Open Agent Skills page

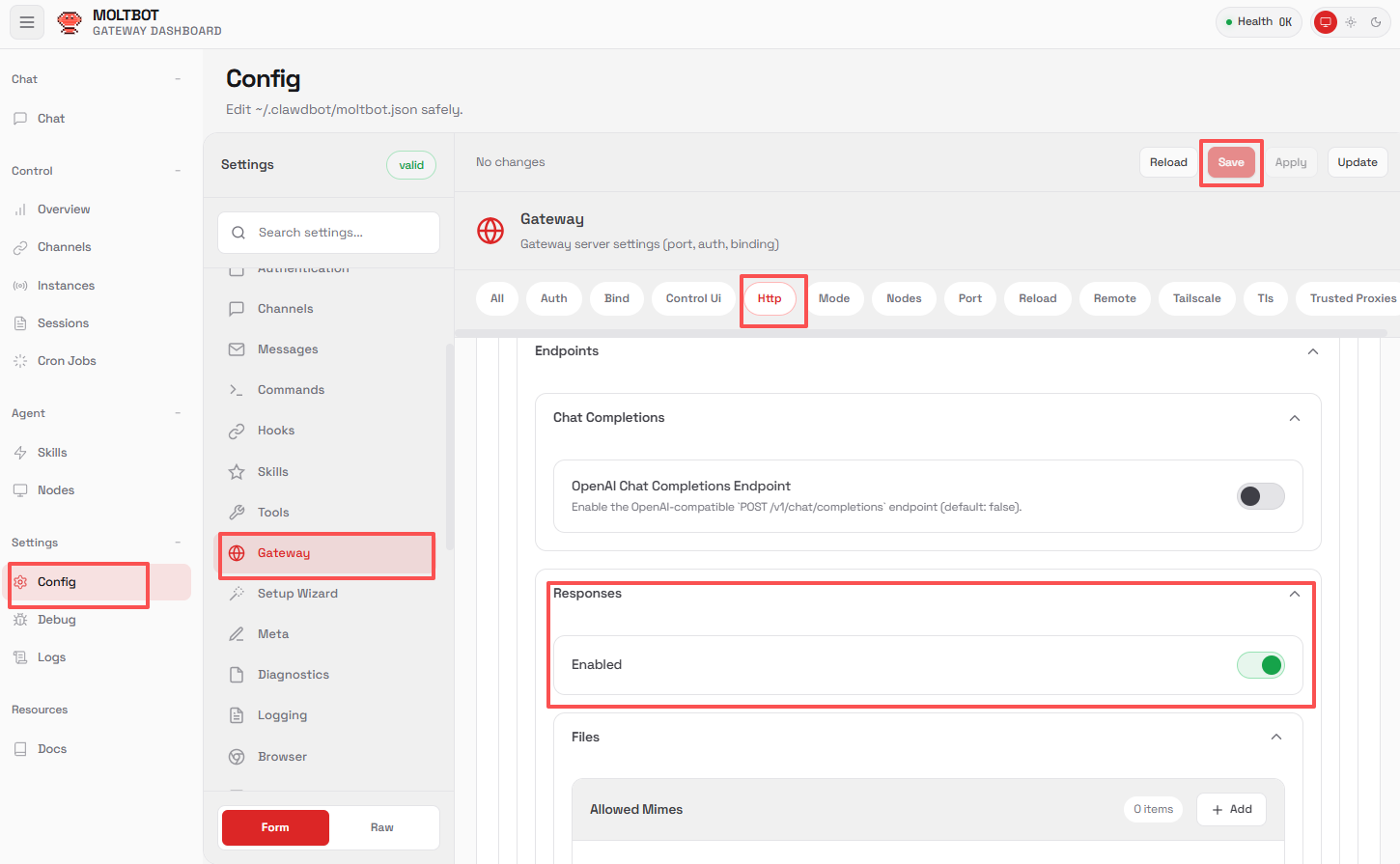pyautogui.click(x=96, y=453)
